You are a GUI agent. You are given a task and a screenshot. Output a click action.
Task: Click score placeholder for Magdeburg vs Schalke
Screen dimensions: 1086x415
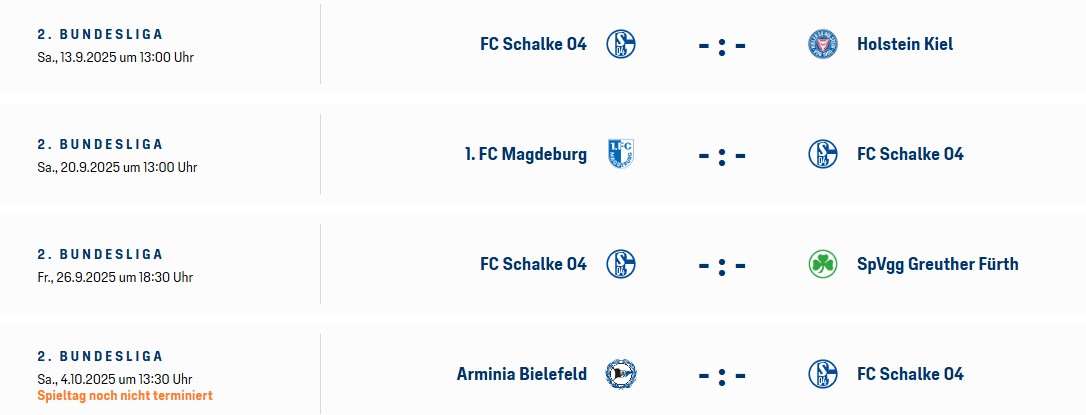pos(722,156)
